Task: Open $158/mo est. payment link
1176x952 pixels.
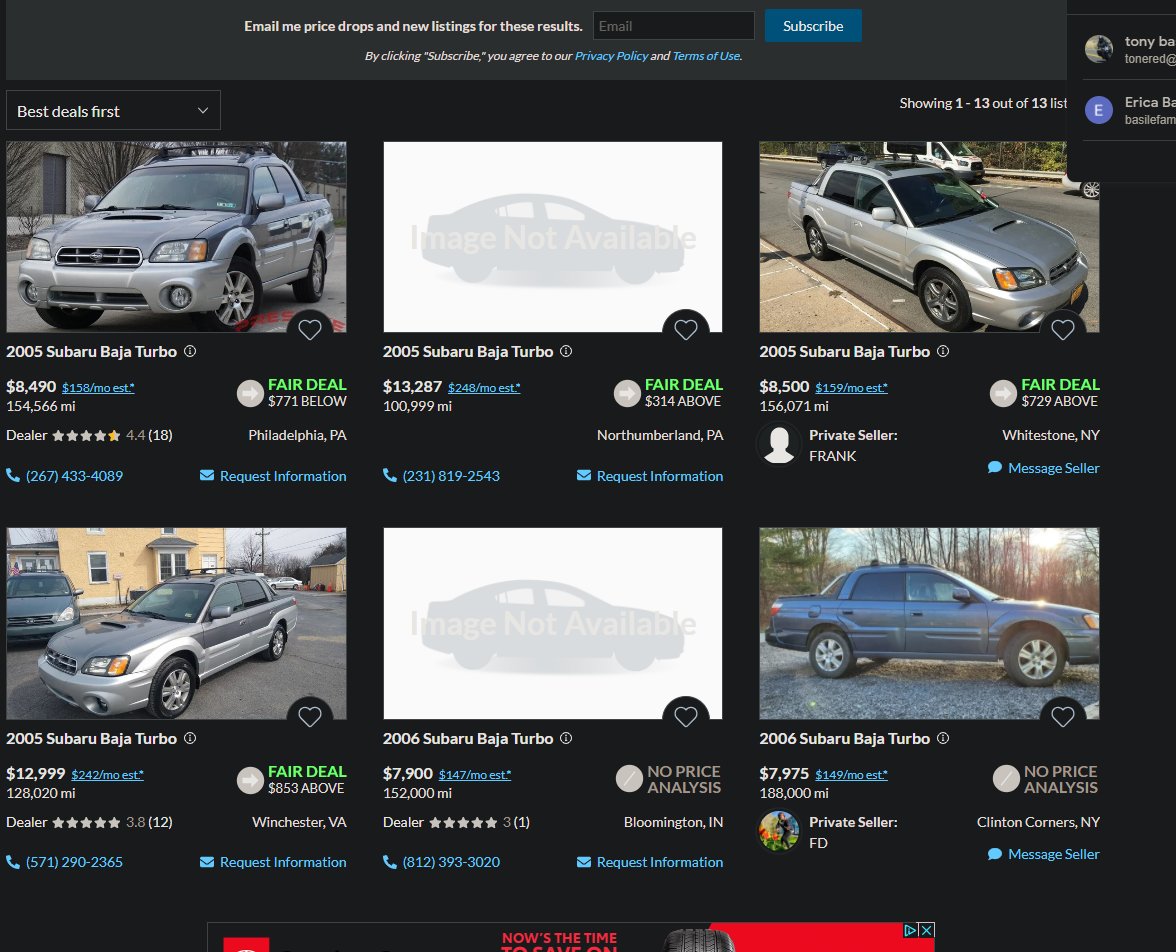Action: click(98, 388)
